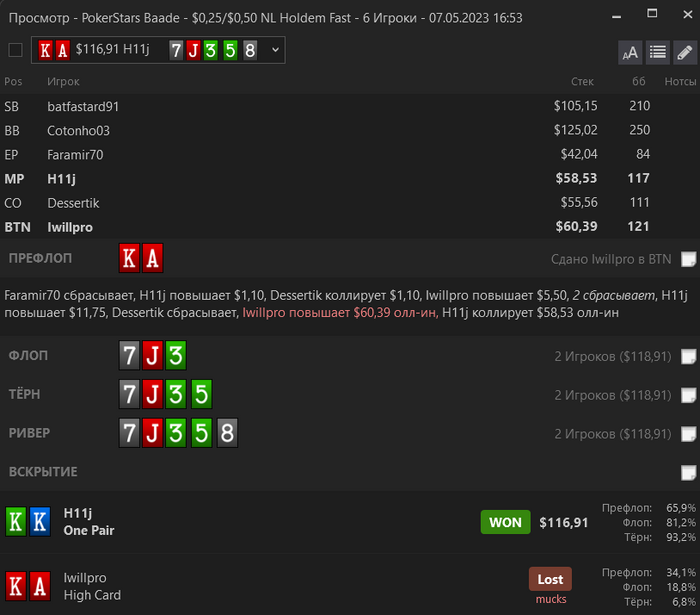Click the Игрок column header
The height and width of the screenshot is (615, 700).
tap(63, 82)
